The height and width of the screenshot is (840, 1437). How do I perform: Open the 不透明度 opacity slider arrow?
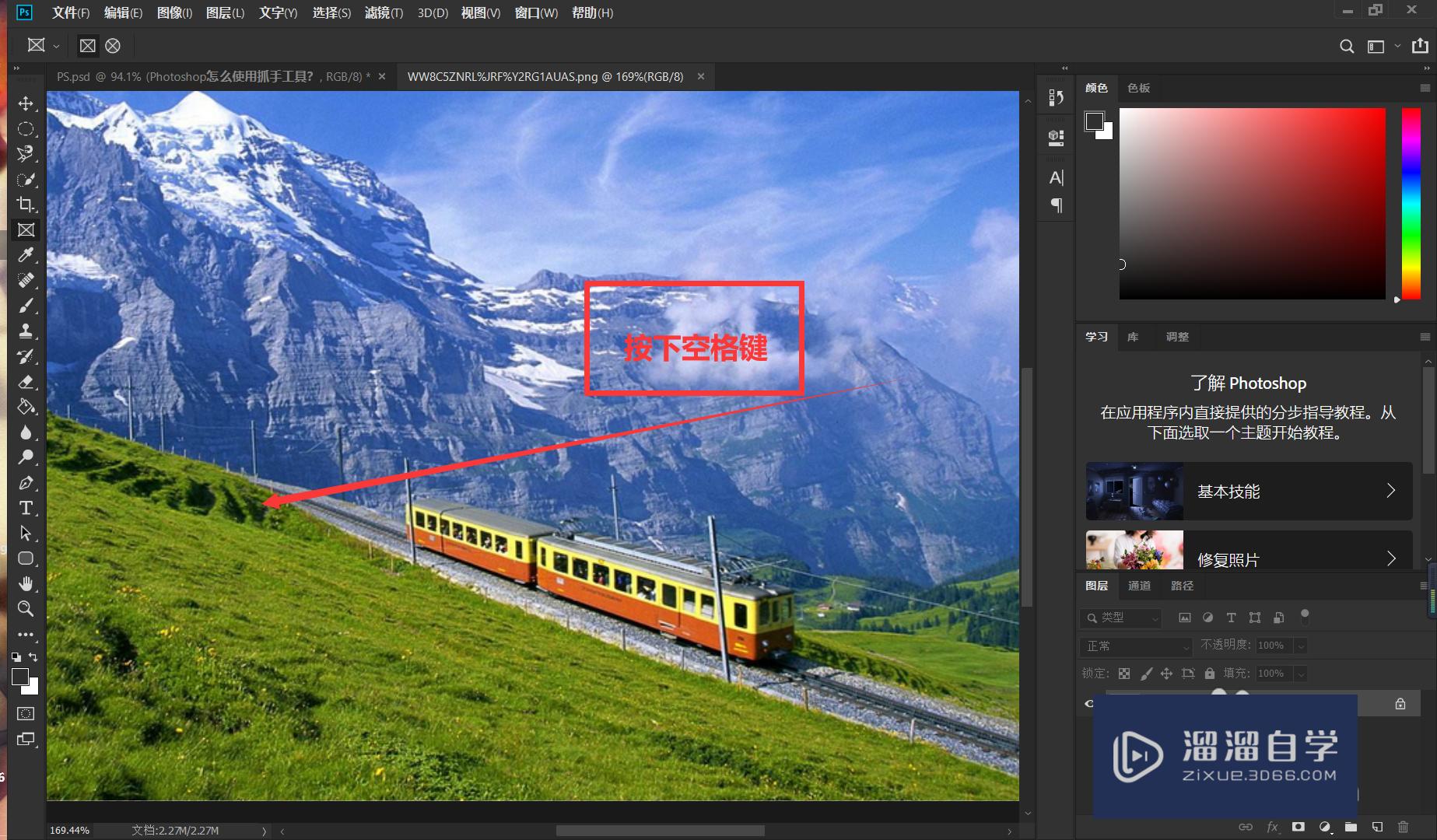1300,646
